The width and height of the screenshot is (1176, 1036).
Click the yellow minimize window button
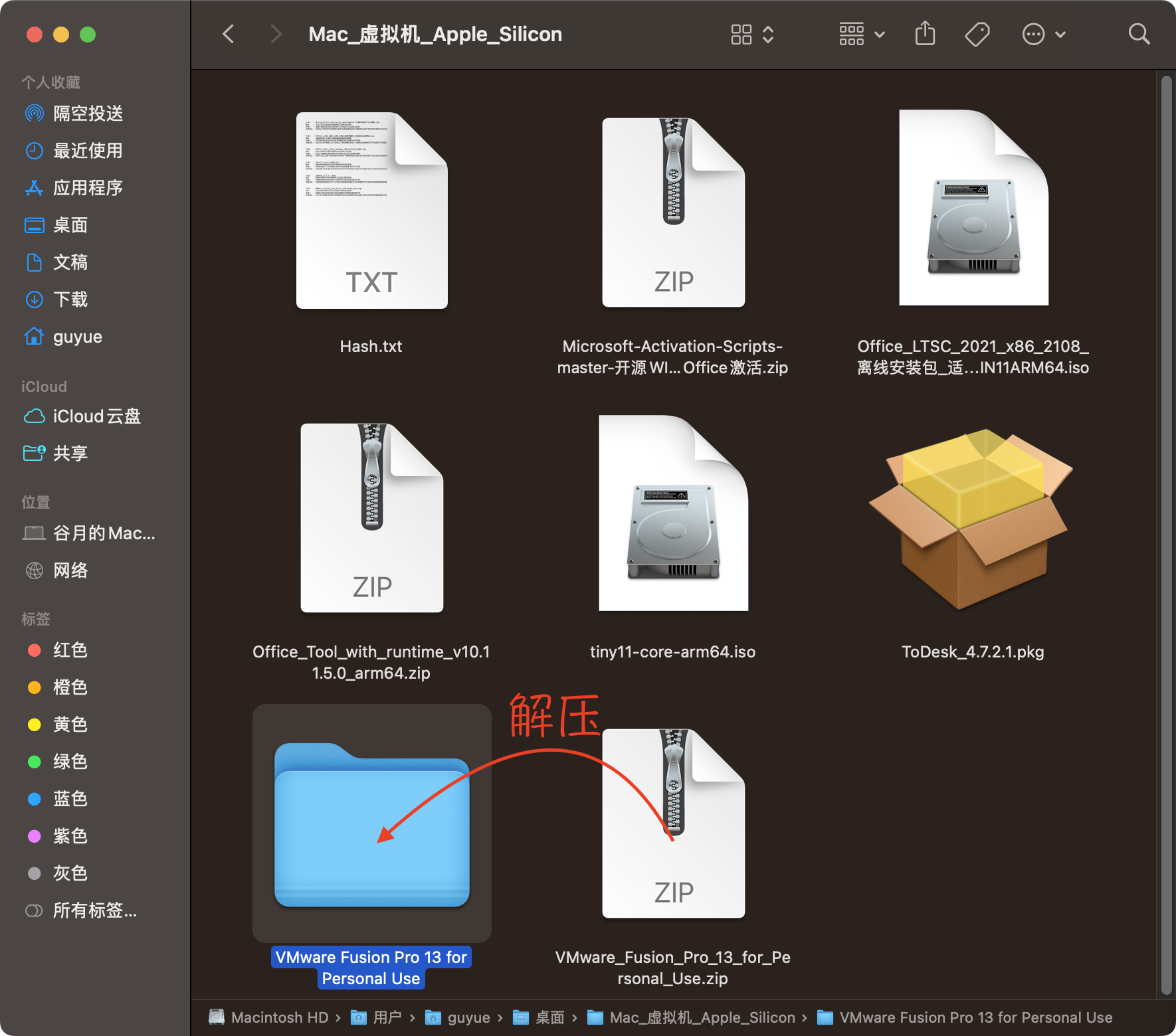click(x=61, y=35)
